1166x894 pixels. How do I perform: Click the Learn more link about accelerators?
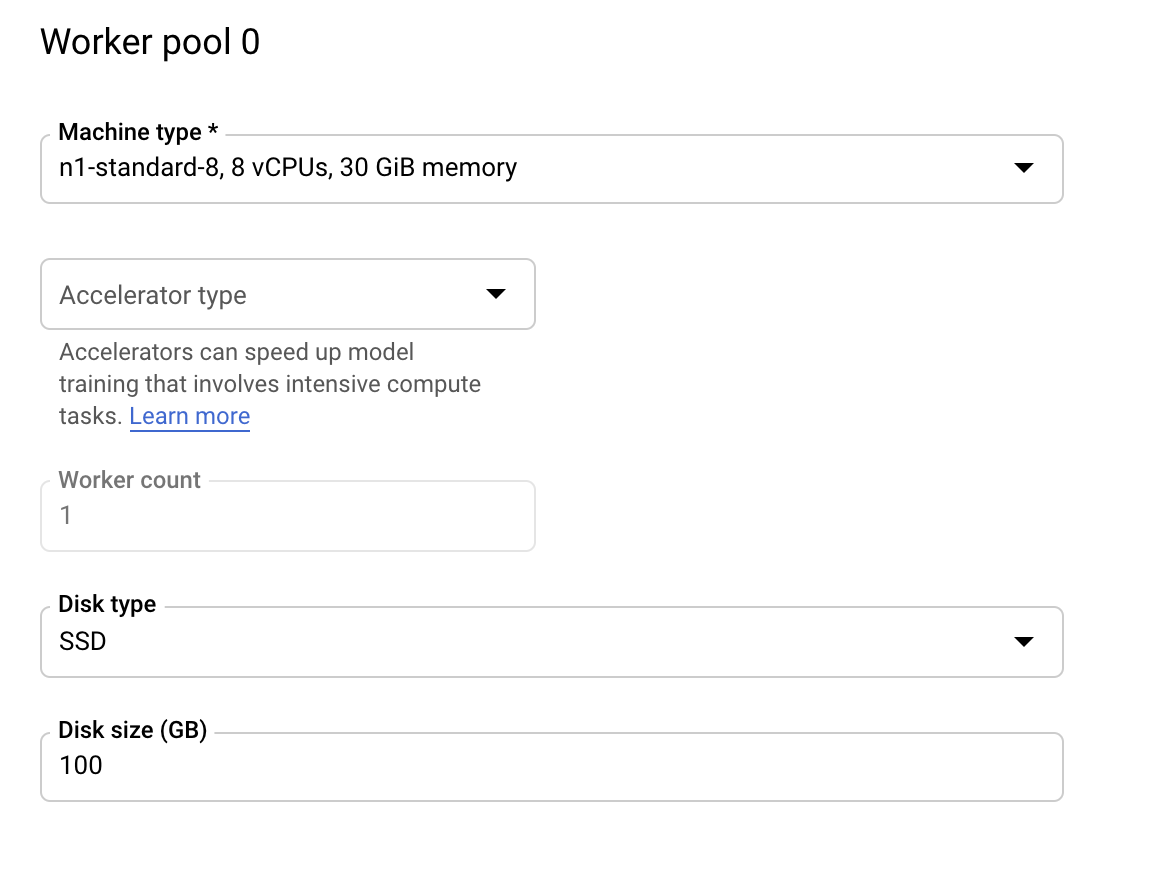pyautogui.click(x=189, y=416)
